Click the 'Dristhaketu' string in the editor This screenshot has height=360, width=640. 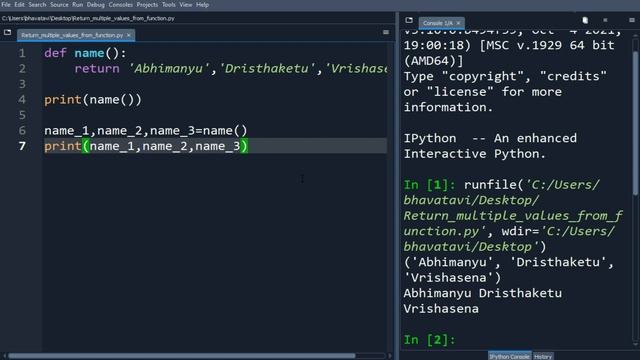(x=267, y=69)
